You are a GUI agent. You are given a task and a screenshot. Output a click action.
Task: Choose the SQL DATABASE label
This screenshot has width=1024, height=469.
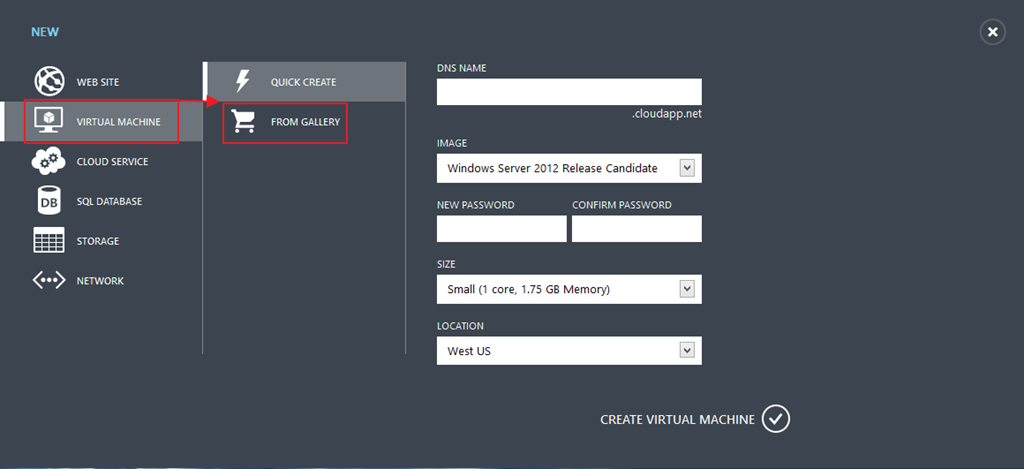coord(109,201)
